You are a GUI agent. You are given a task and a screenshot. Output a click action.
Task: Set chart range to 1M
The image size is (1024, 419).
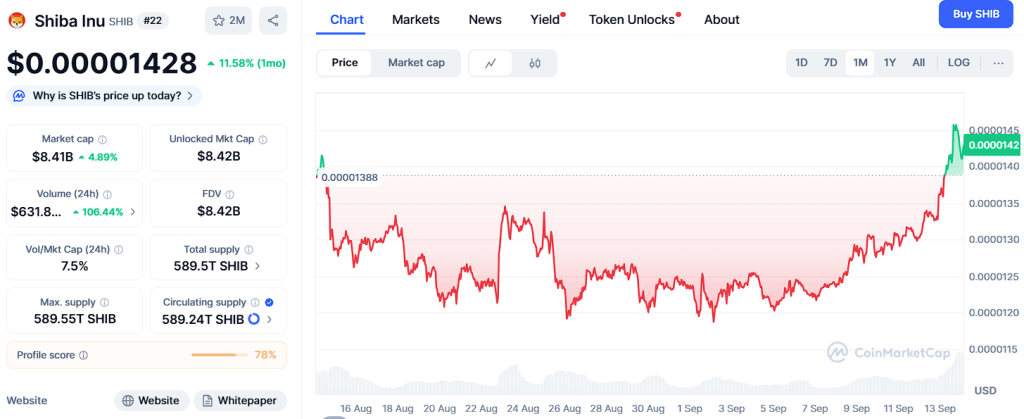860,63
